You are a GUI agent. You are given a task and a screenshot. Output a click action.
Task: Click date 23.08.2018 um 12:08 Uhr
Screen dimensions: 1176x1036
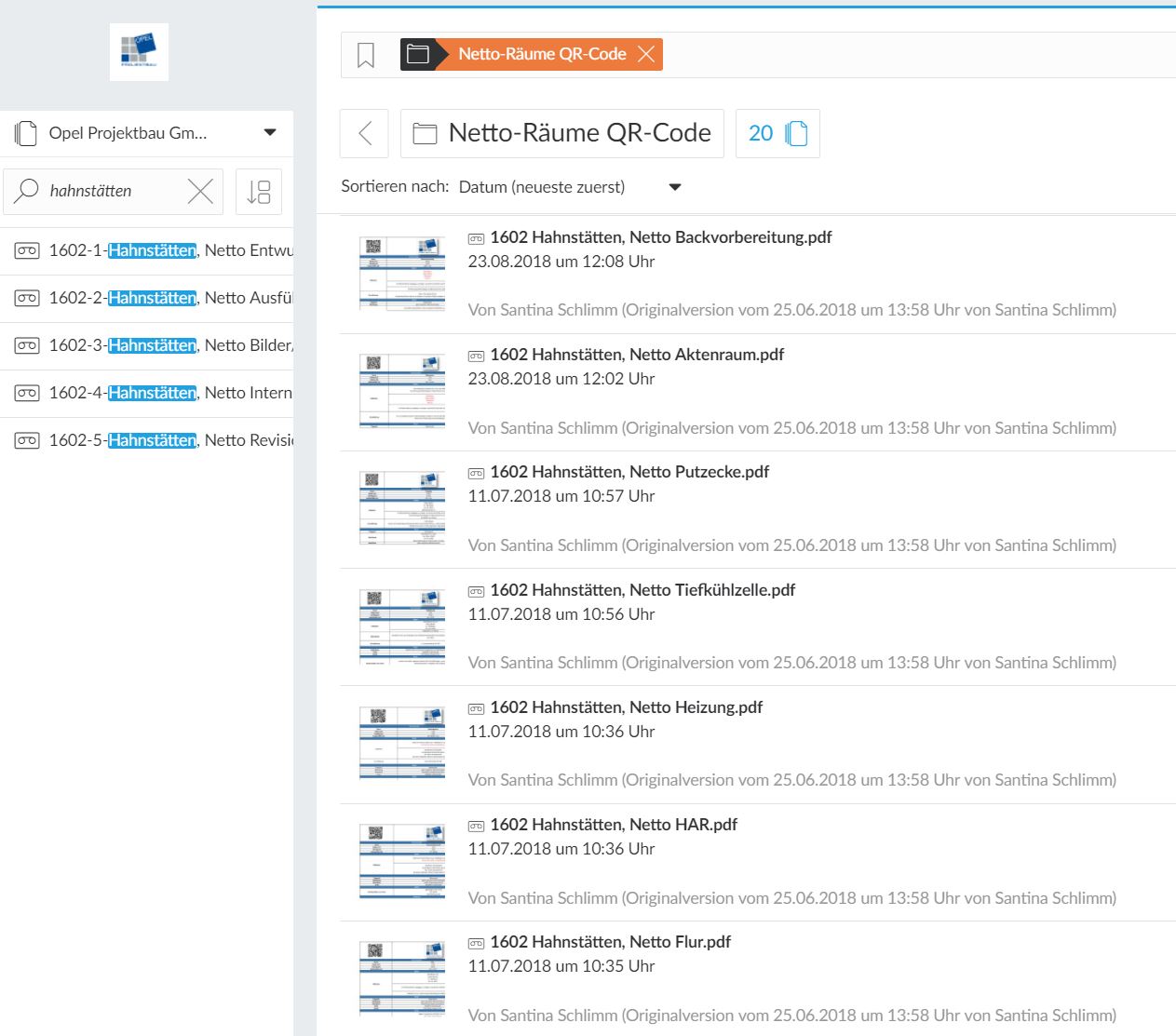(561, 262)
